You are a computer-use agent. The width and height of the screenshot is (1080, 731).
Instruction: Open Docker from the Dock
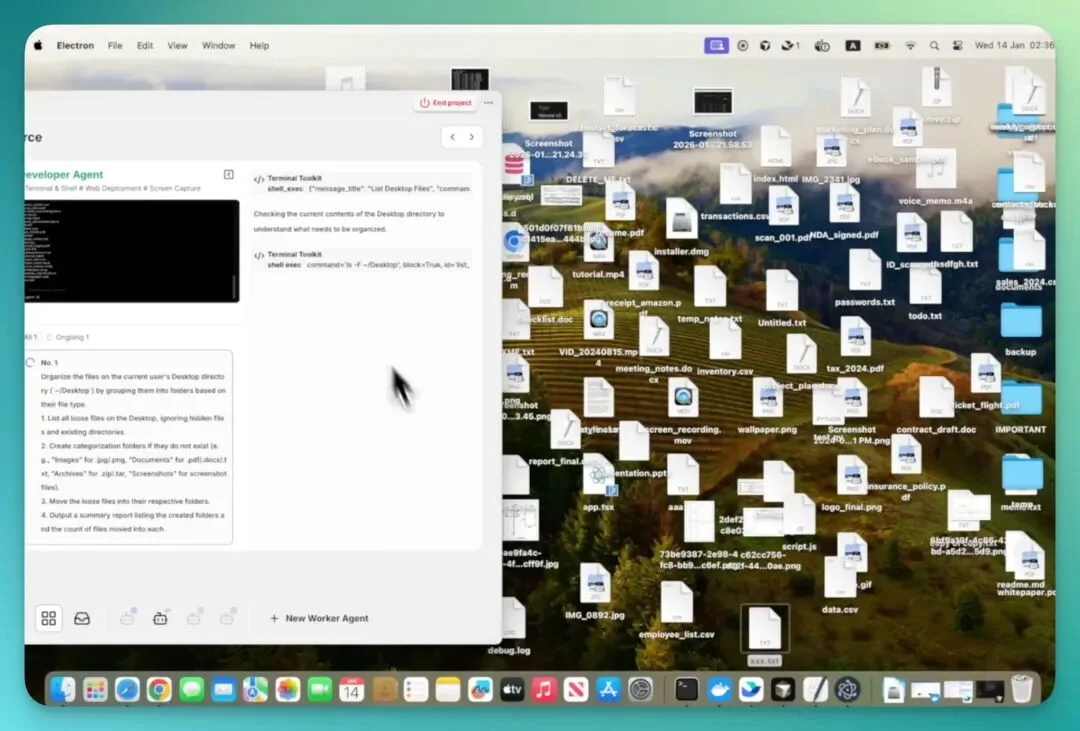718,689
